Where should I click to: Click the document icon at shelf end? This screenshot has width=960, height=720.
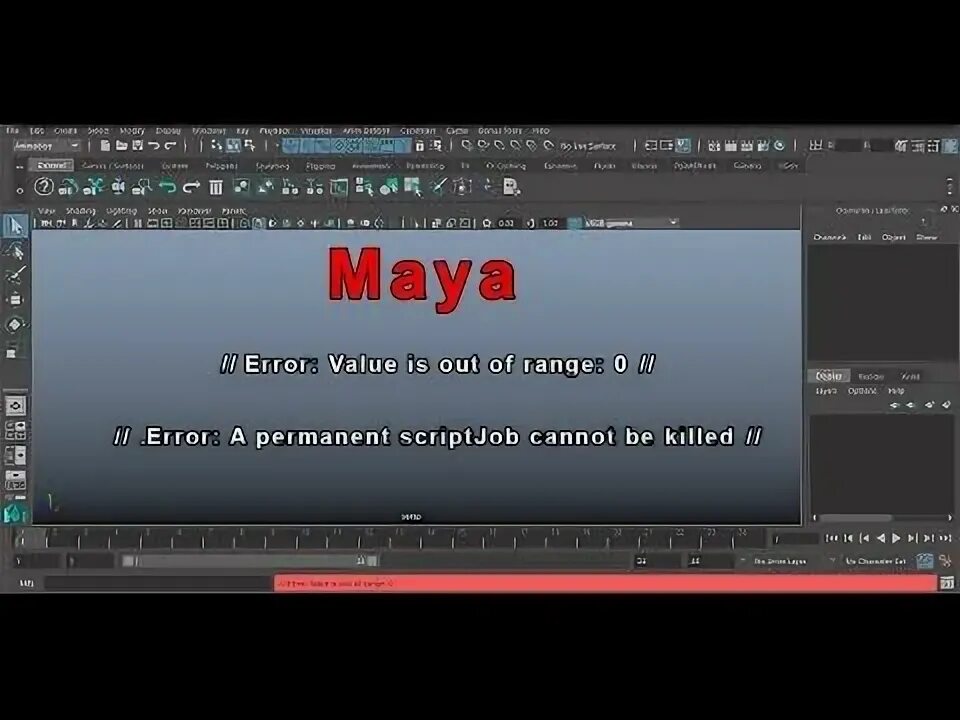tap(511, 187)
